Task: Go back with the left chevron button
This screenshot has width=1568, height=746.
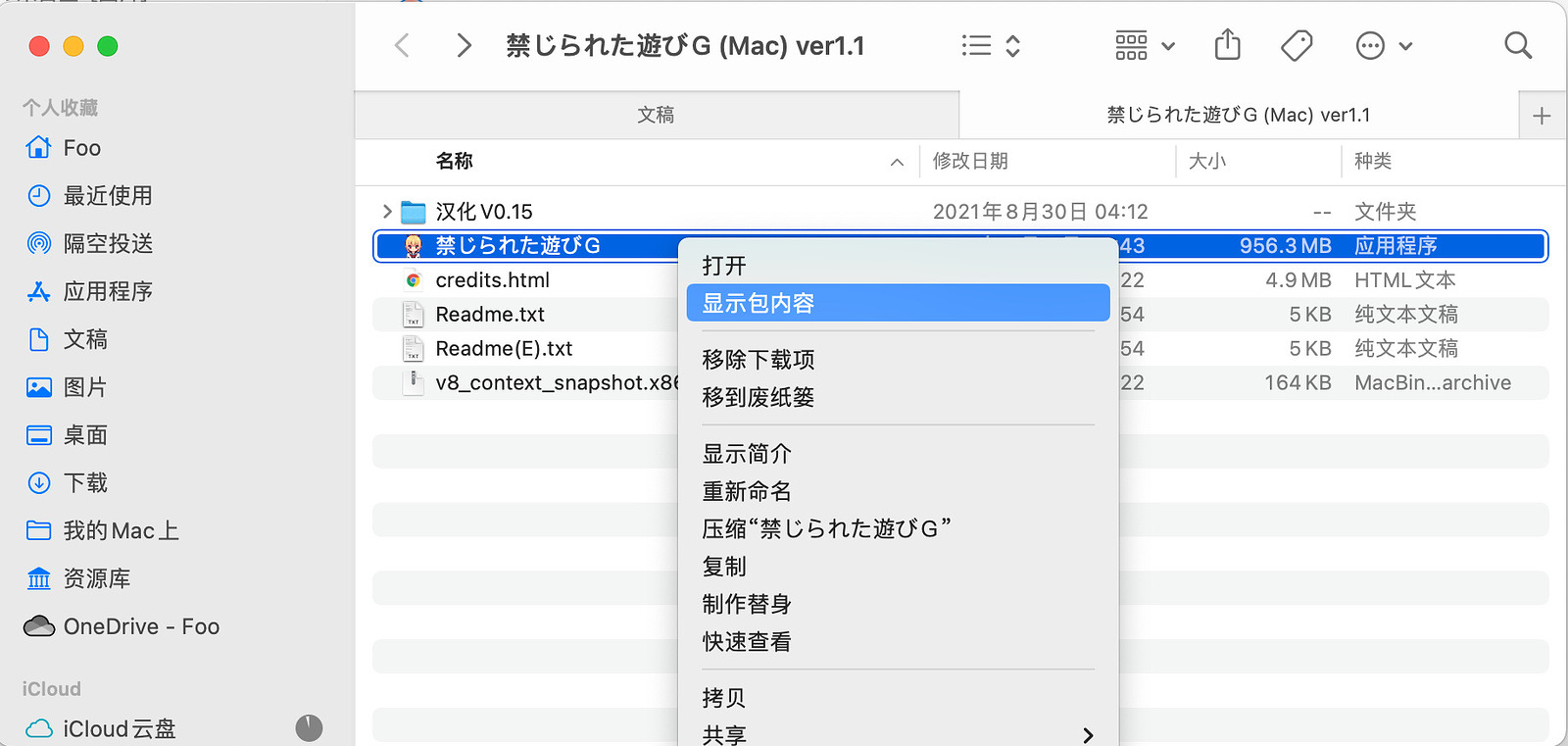Action: coord(402,45)
